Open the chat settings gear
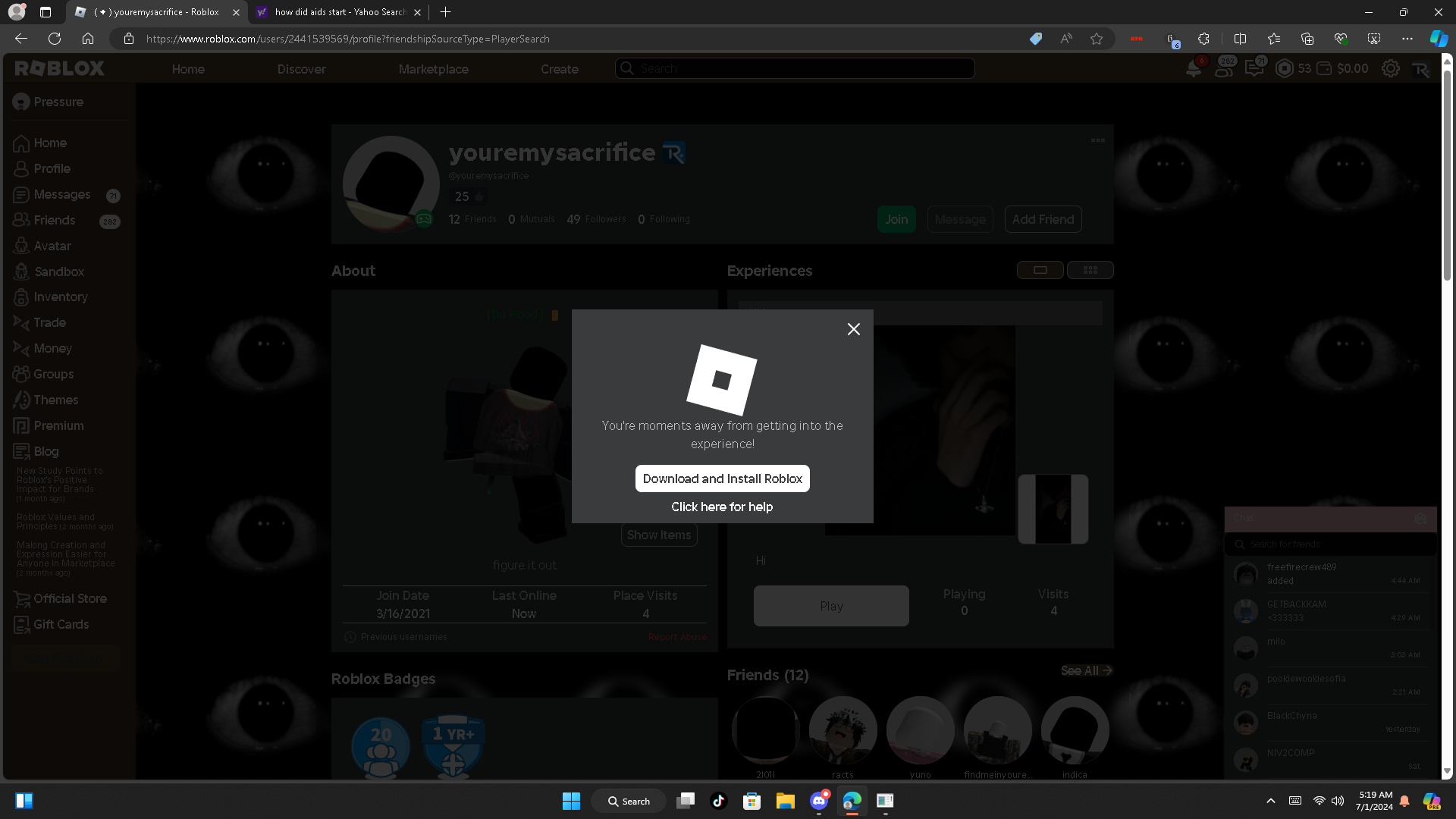 coord(1420,519)
